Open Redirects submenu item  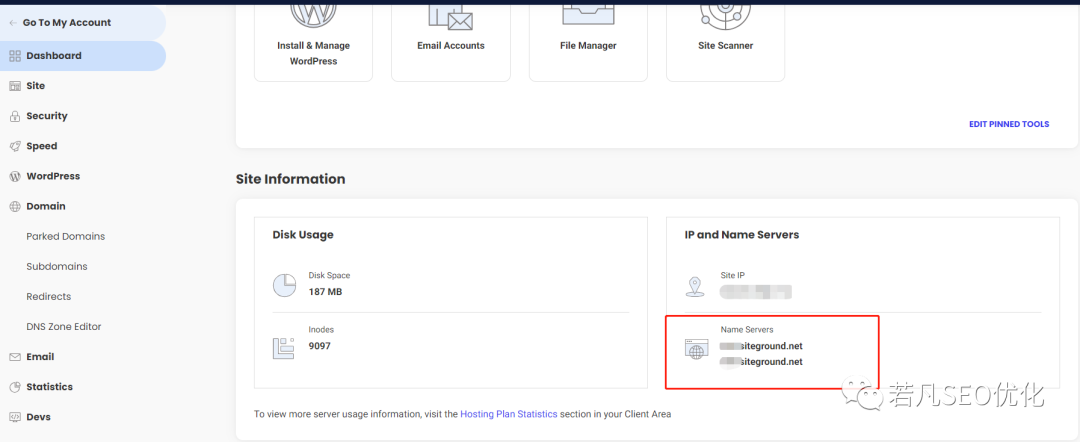point(48,297)
